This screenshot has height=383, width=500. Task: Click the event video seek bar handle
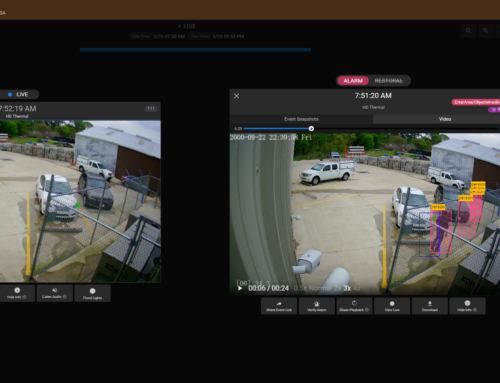click(x=311, y=129)
